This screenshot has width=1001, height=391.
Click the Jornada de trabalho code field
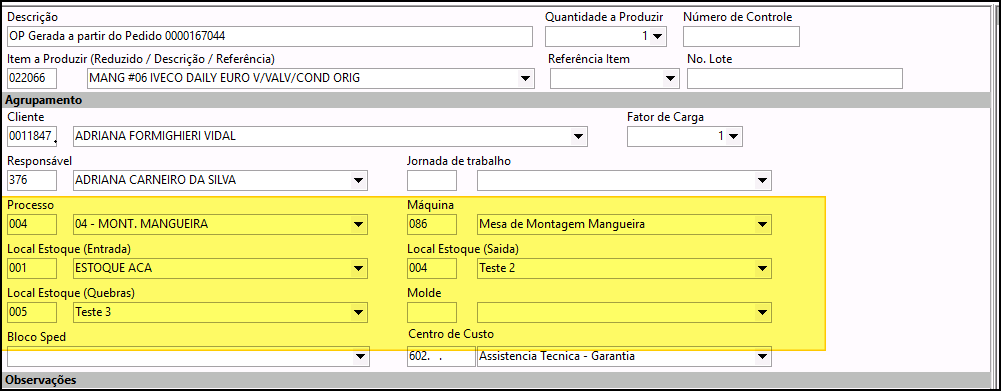tap(432, 180)
